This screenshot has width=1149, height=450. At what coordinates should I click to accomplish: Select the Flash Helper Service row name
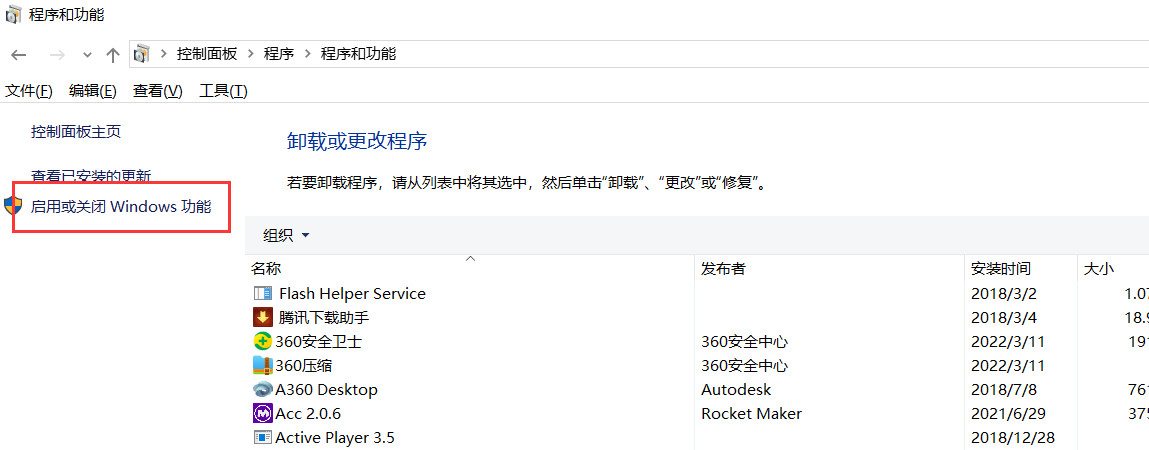tap(352, 293)
